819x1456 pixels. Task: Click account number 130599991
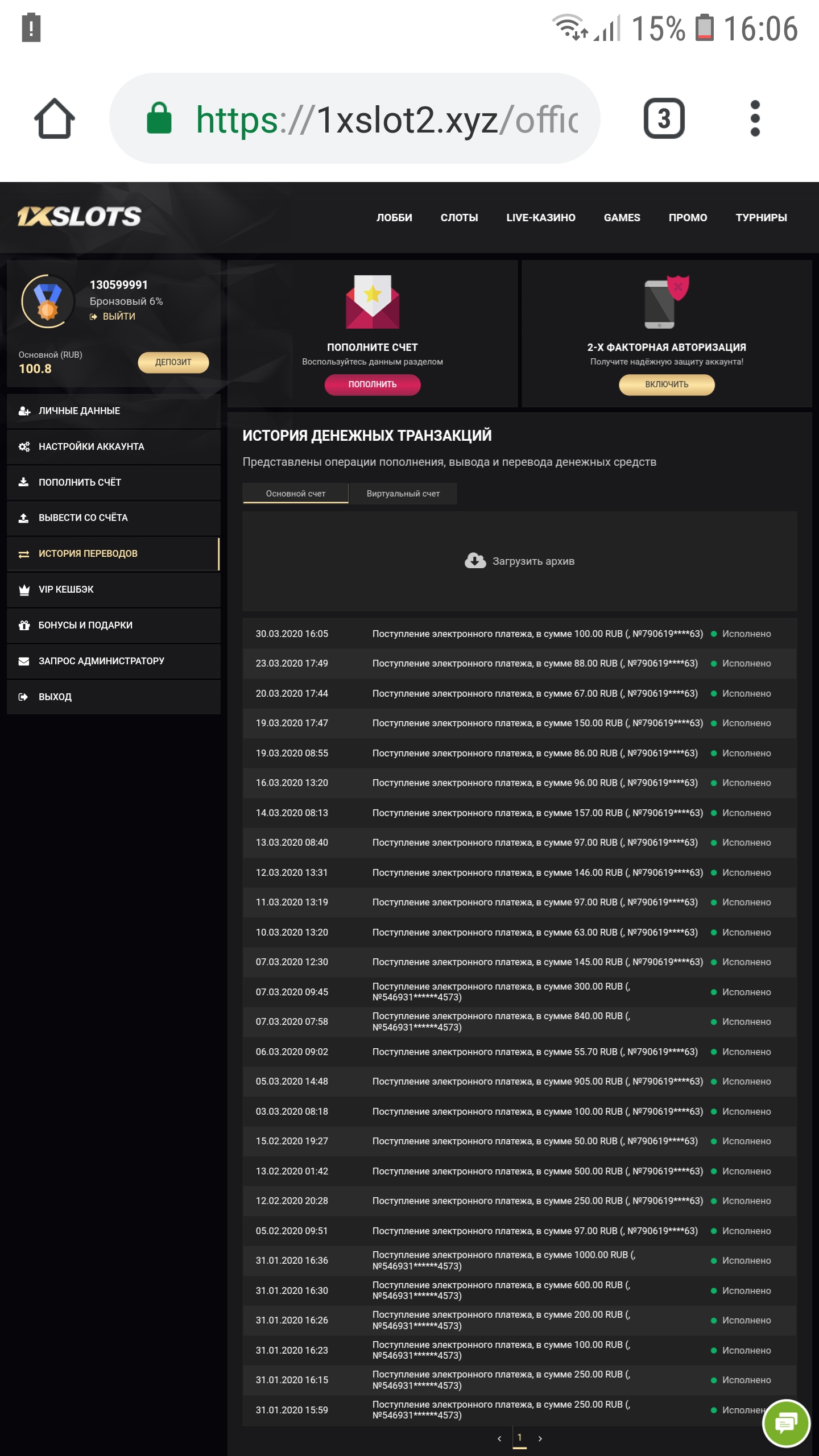[119, 285]
